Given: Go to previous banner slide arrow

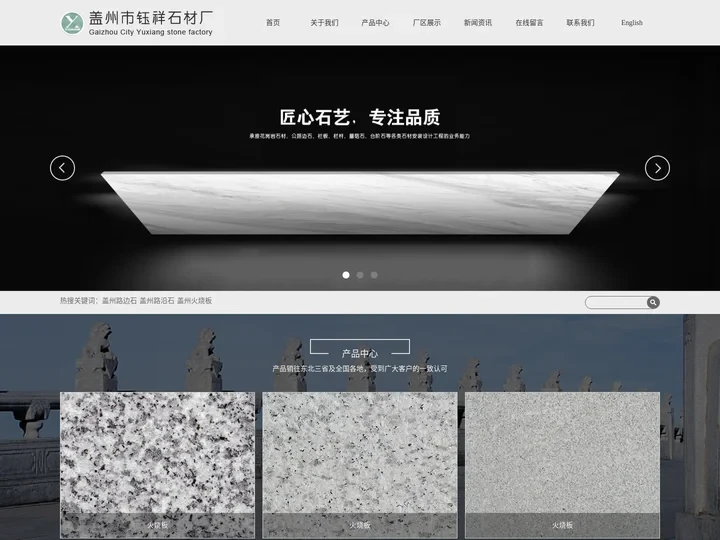Looking at the screenshot, I should (62, 168).
